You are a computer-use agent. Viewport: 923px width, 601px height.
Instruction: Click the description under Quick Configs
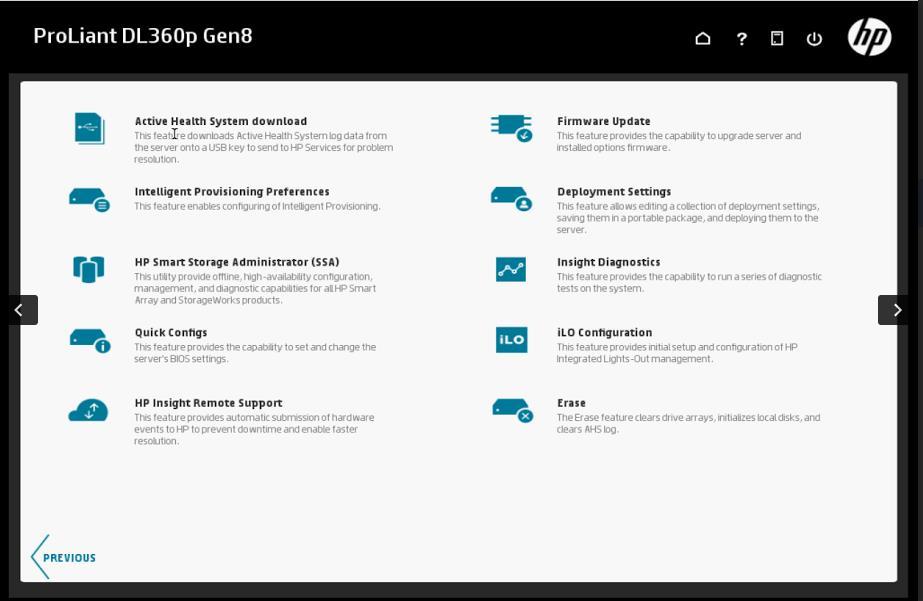click(254, 353)
